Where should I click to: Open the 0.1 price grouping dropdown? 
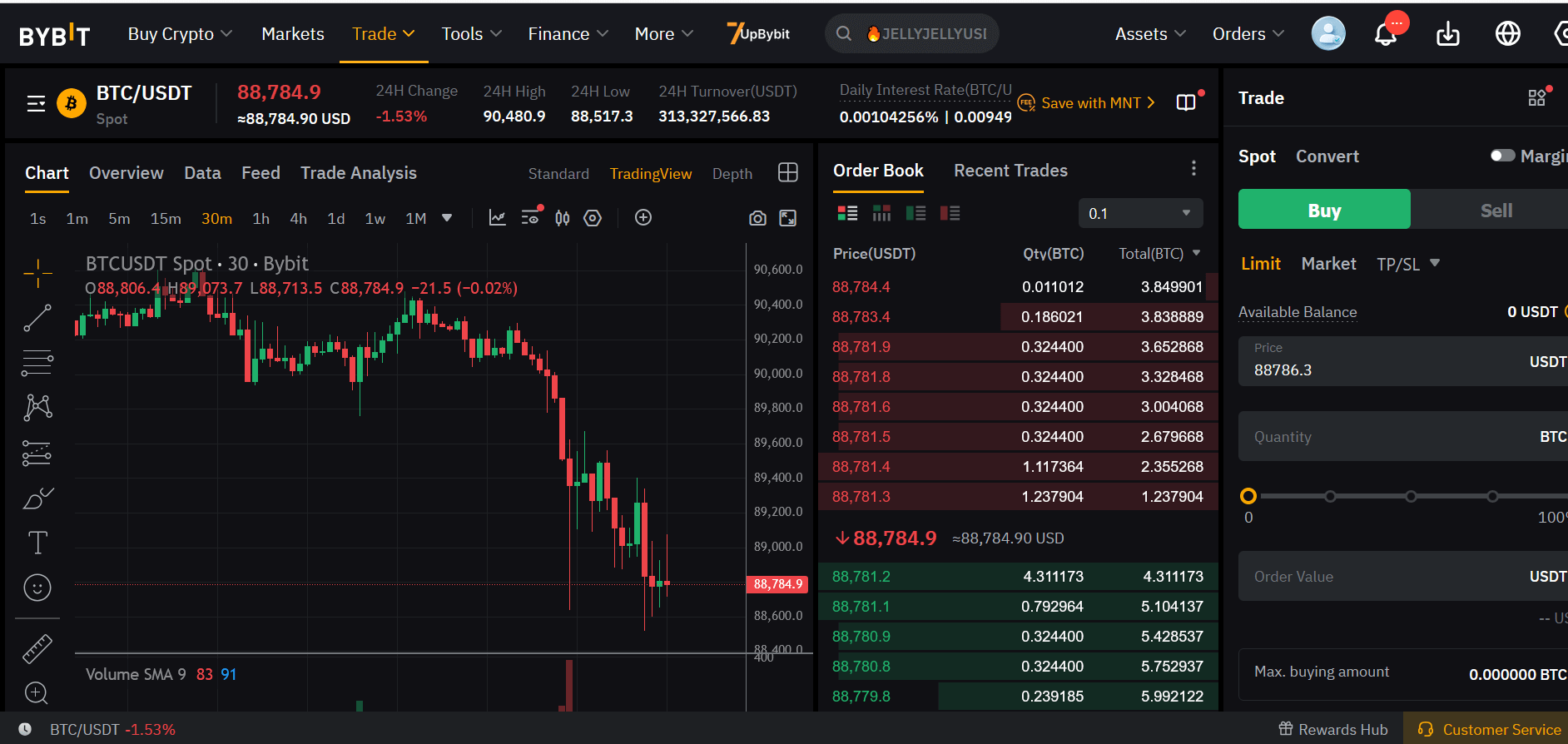[x=1140, y=214]
